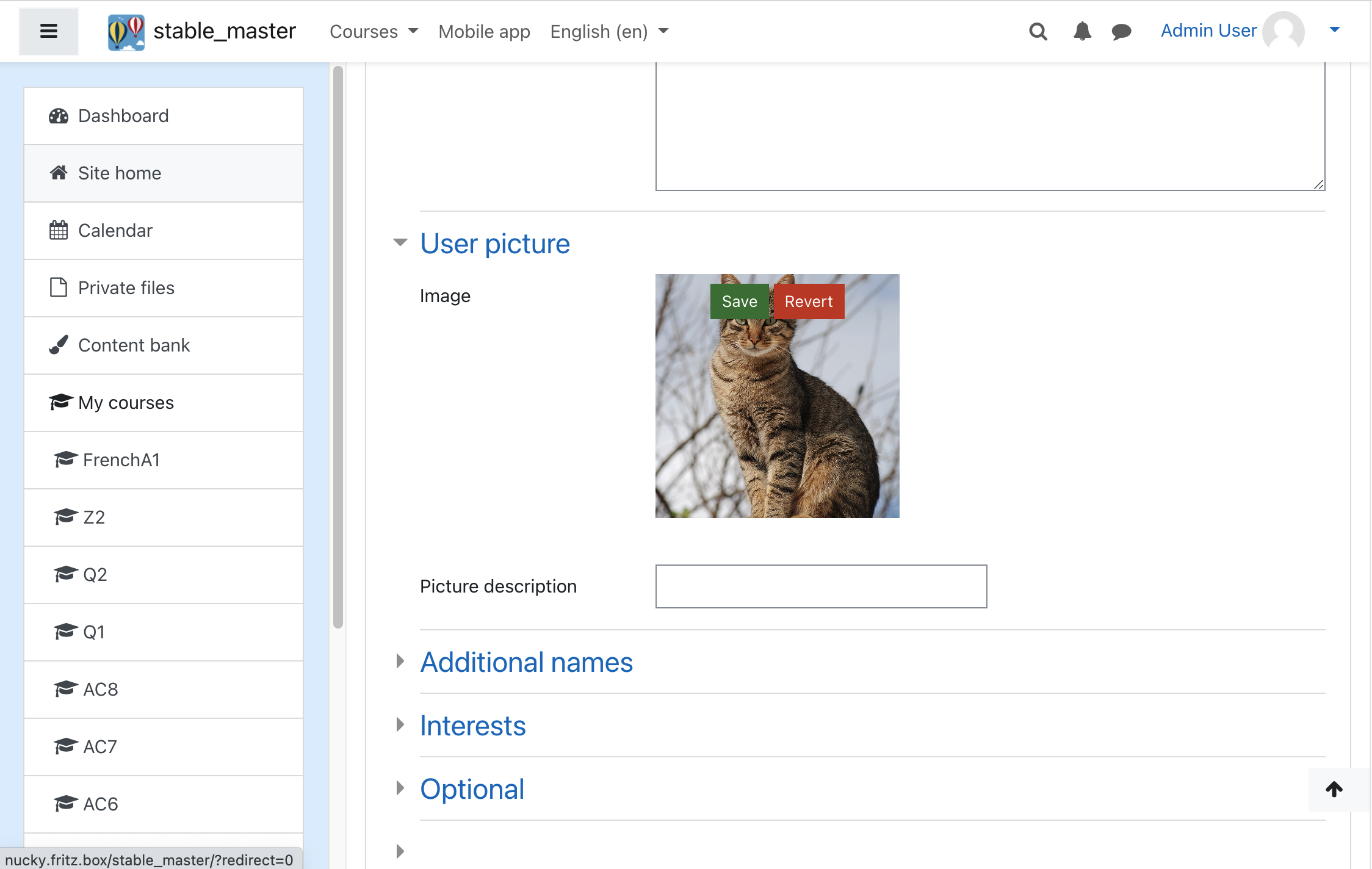This screenshot has height=869, width=1372.
Task: Open the Q1 course link
Action: tap(164, 632)
